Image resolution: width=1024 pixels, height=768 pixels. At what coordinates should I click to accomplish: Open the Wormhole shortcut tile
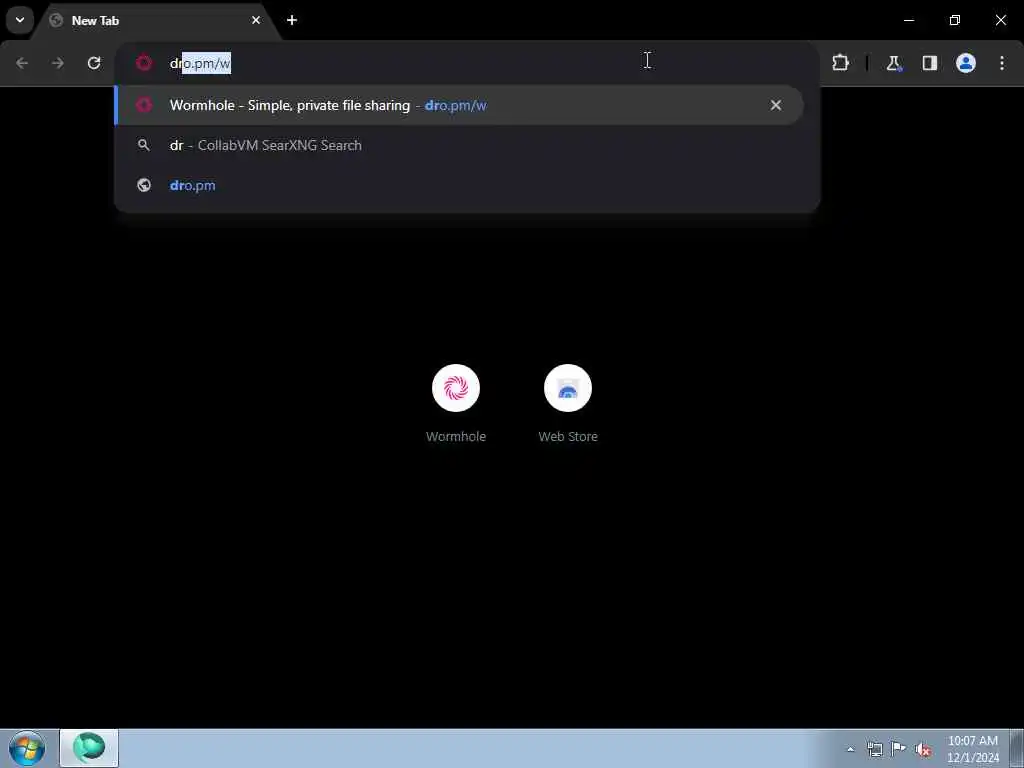pos(456,404)
